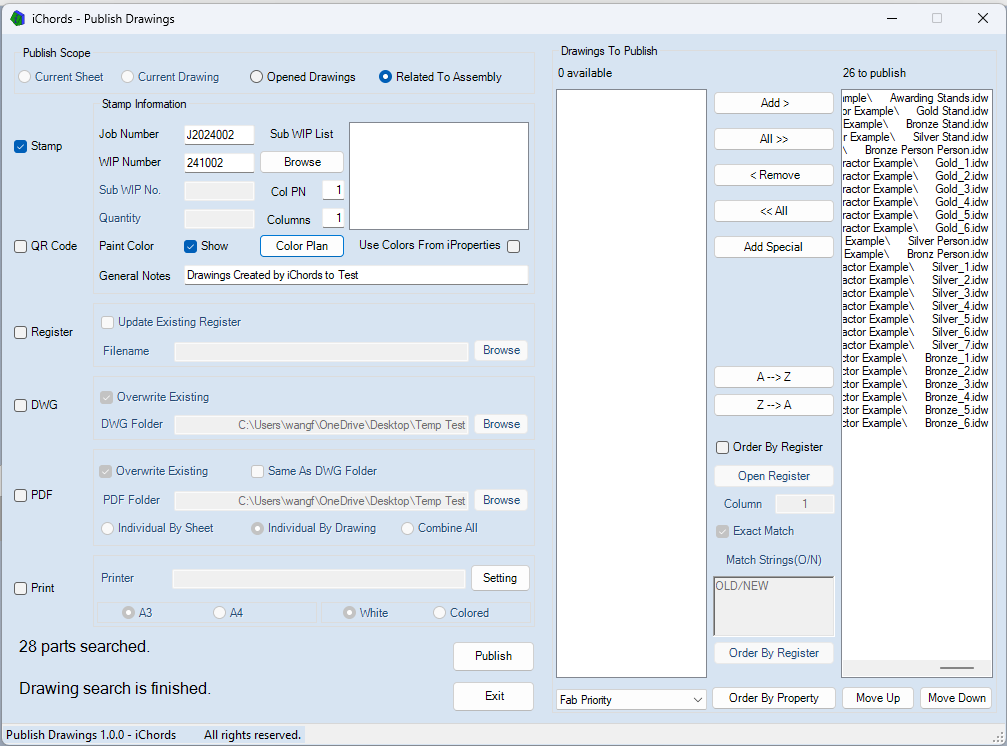Viewport: 1007px width, 746px height.
Task: Select Bronz Person.idw row
Action: pyautogui.click(x=916, y=254)
